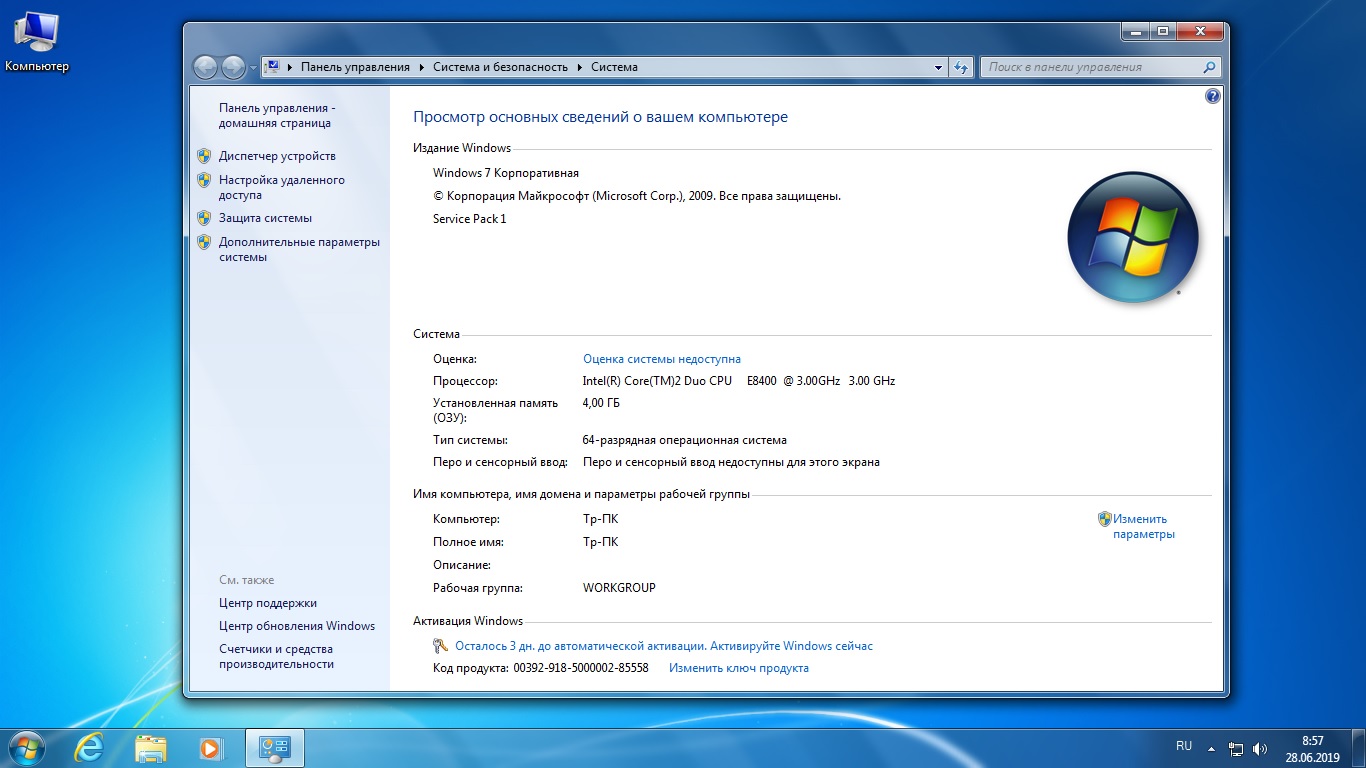Show hidden tray icons arrow
Image resolution: width=1366 pixels, height=768 pixels.
(1211, 747)
